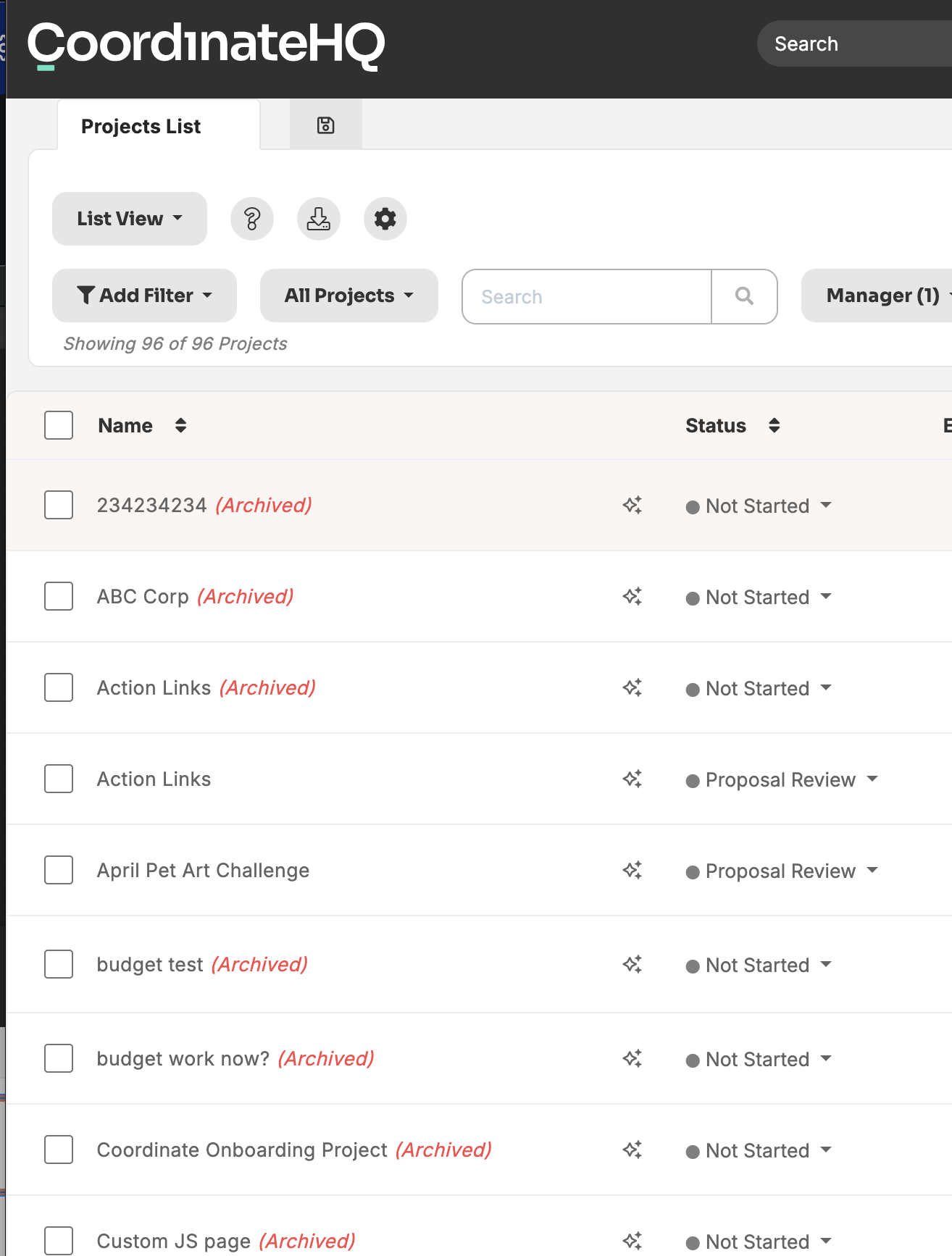Click sparkle icon for budget test
952x1256 pixels.
click(632, 964)
